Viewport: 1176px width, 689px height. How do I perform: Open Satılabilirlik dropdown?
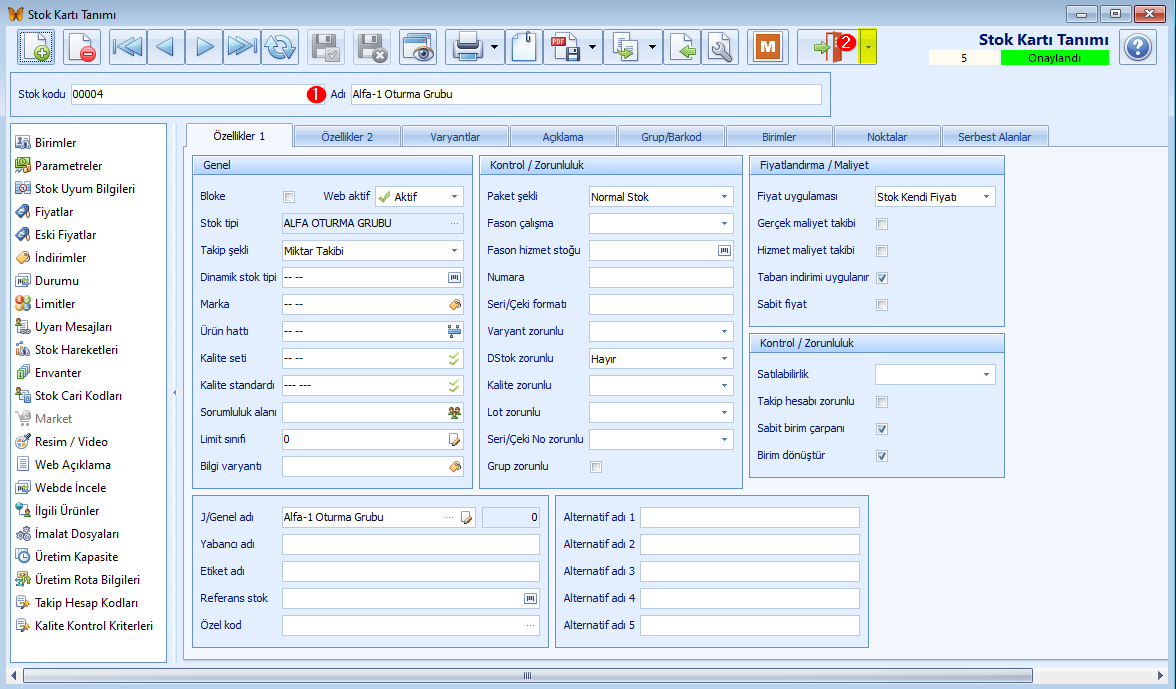tap(986, 374)
